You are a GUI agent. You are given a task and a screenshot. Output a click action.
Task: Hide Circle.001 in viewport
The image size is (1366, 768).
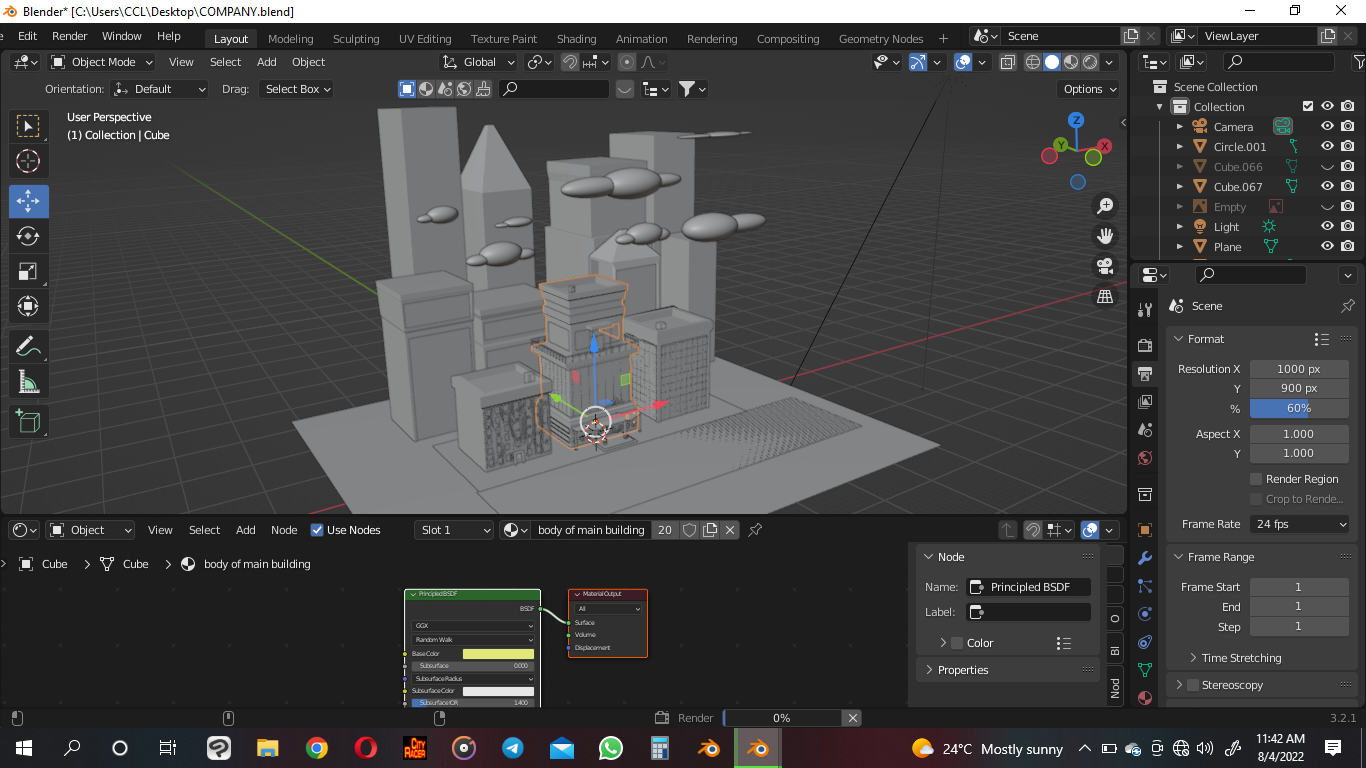[x=1327, y=147]
